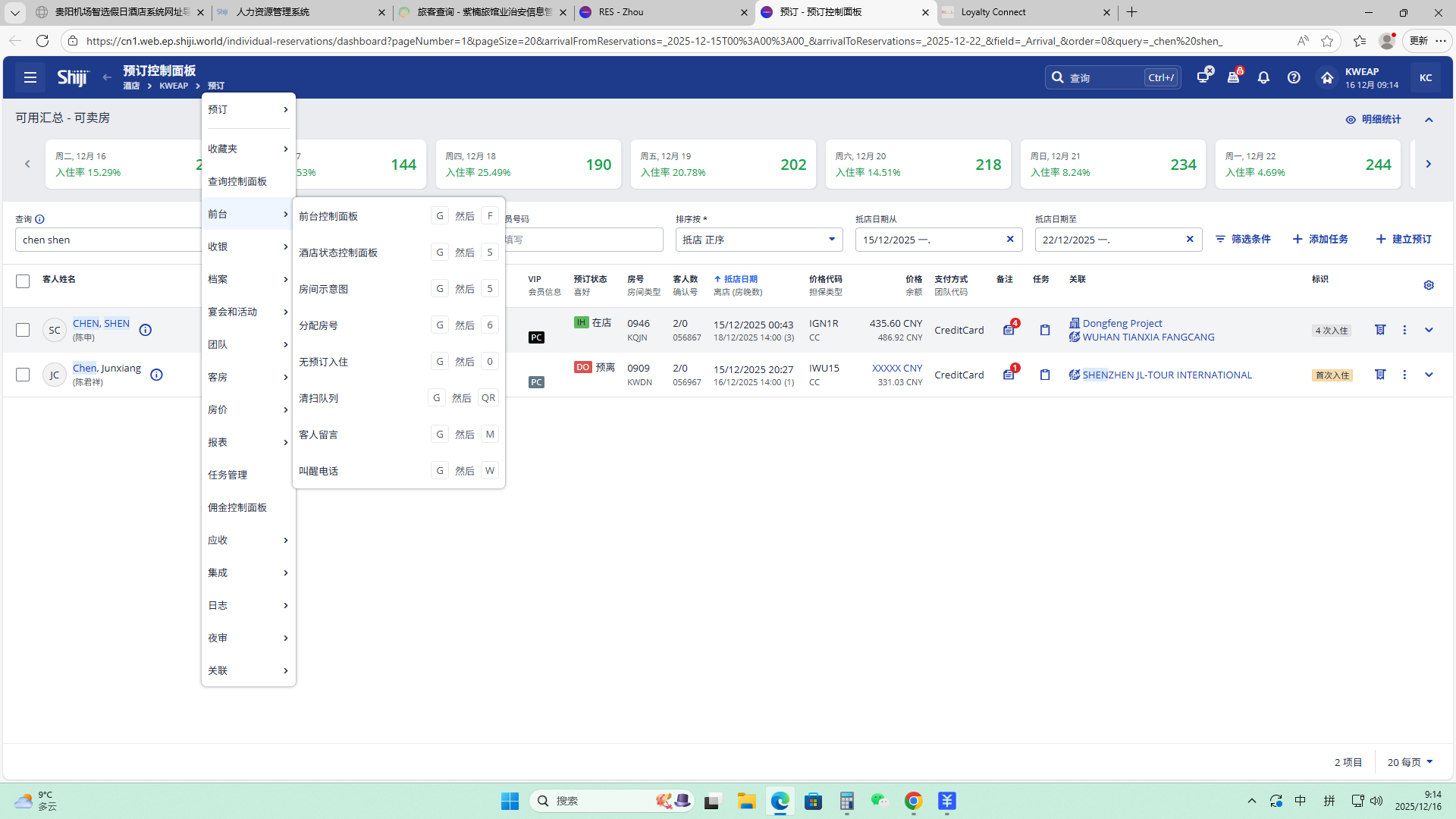This screenshot has height=819, width=1456.
Task: Open tasks clipboard icon for Chen Junxiang
Action: pyautogui.click(x=1045, y=375)
